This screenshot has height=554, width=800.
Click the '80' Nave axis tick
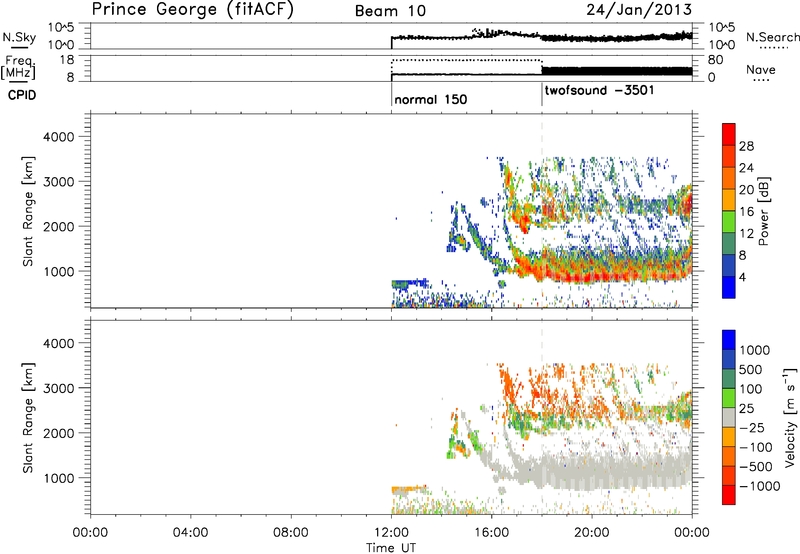pos(715,60)
